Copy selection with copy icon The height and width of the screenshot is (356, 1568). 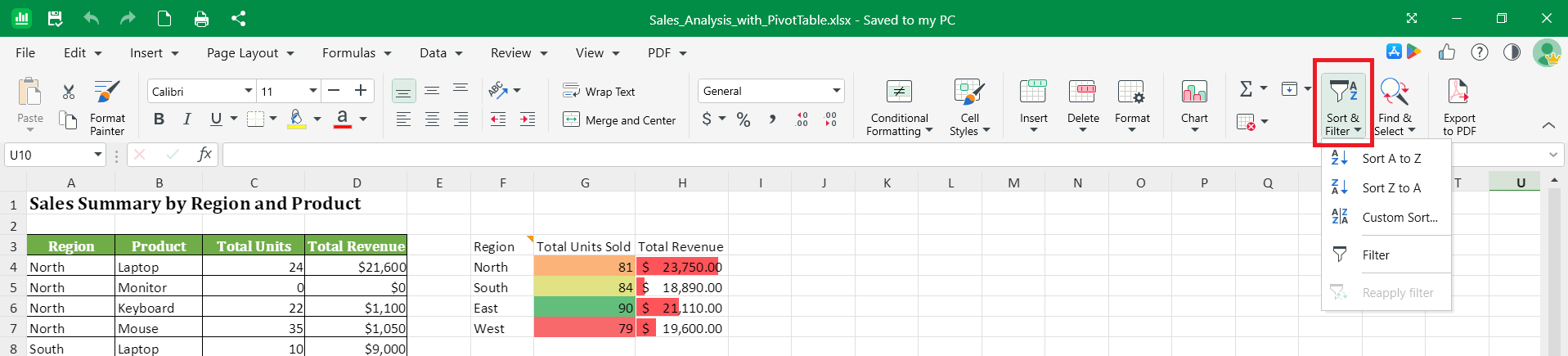69,119
